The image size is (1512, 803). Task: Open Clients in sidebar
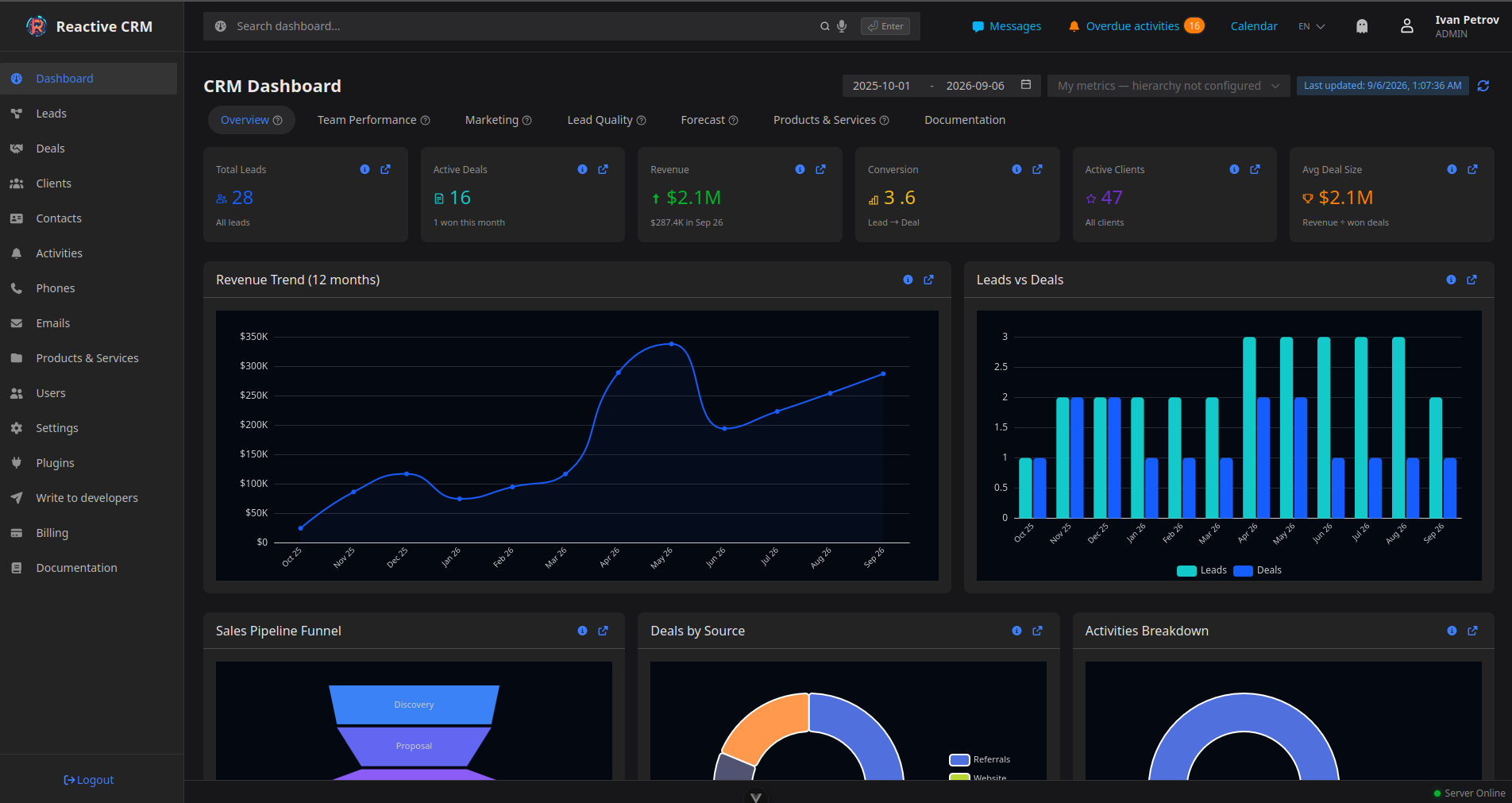(x=88, y=183)
